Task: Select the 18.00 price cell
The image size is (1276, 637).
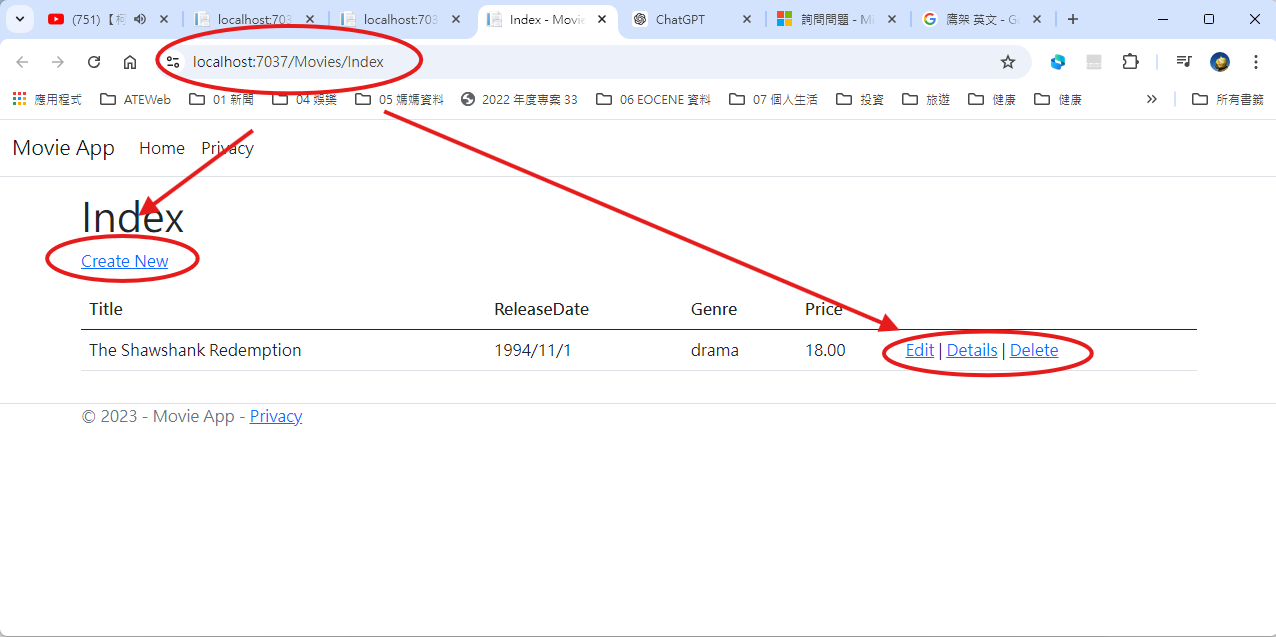Action: click(825, 350)
